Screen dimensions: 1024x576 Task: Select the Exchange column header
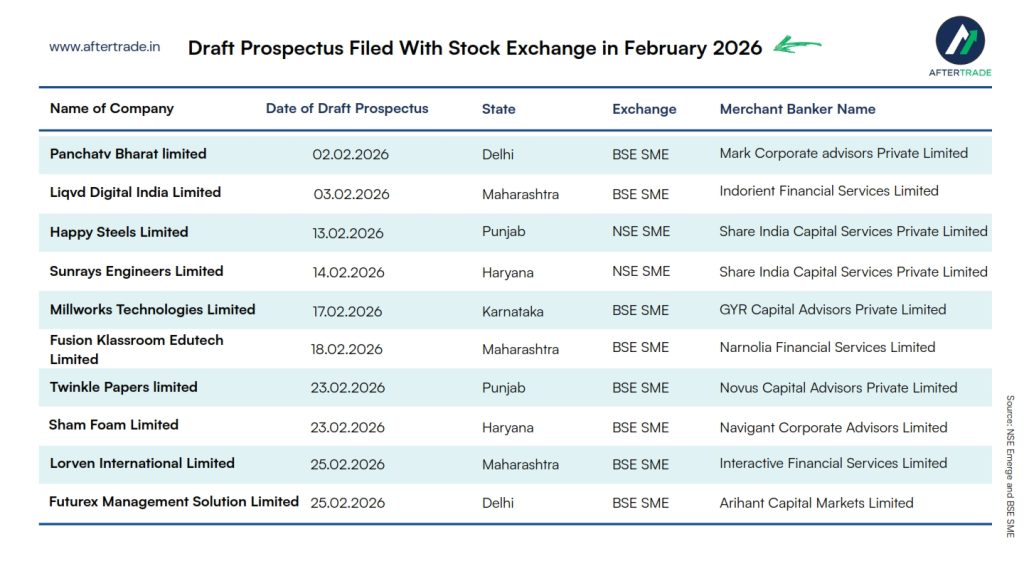coord(644,110)
